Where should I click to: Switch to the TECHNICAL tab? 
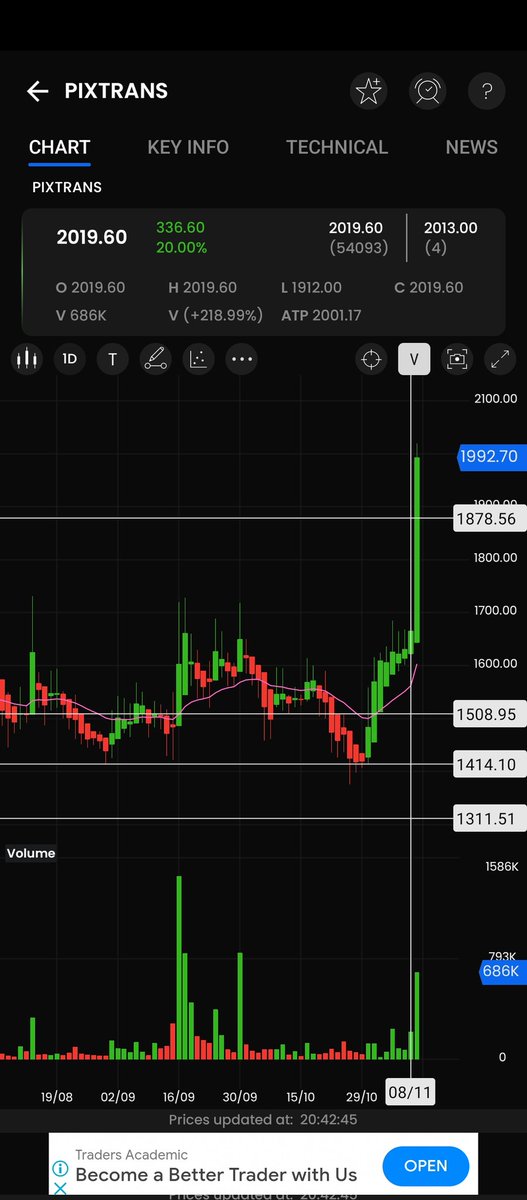[337, 147]
